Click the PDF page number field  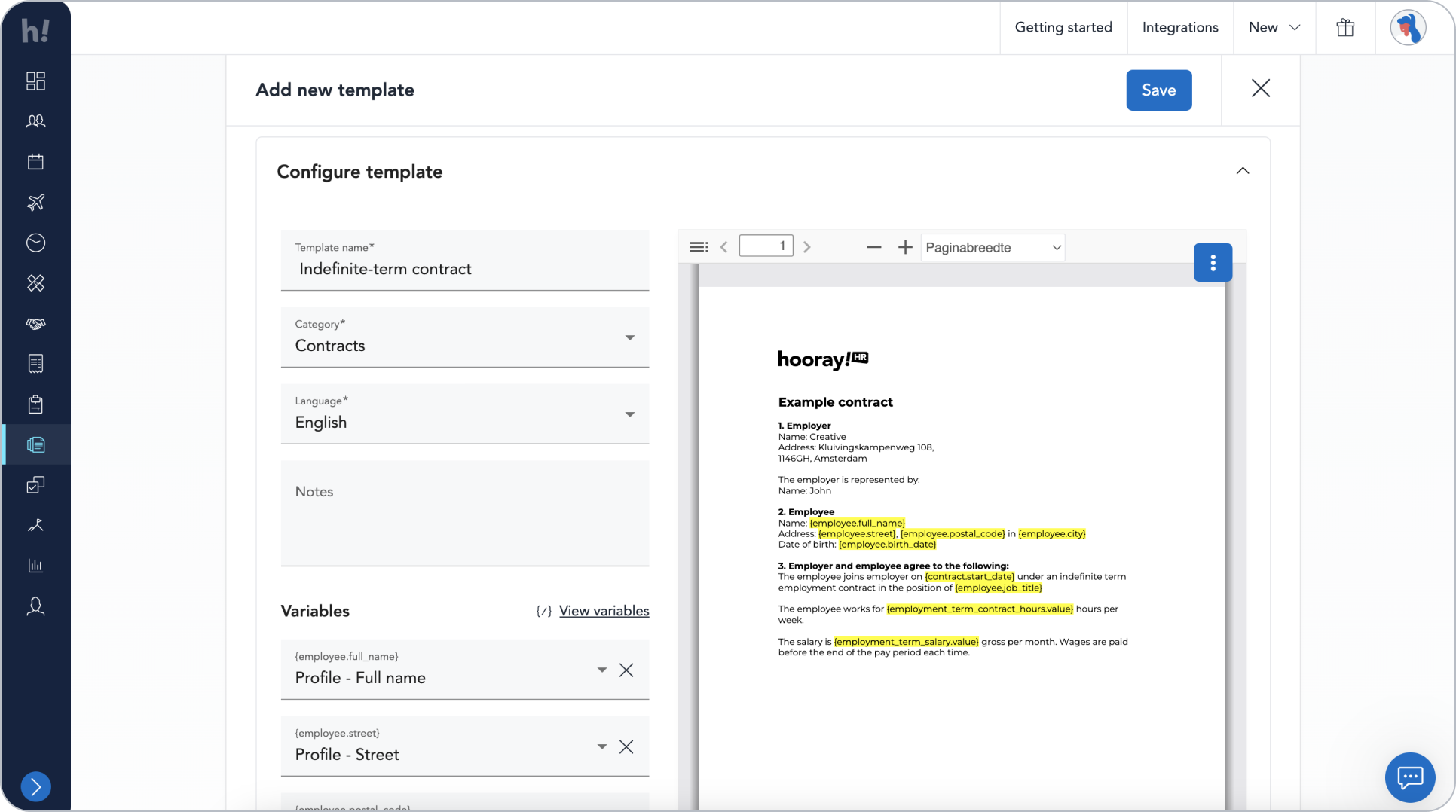coord(766,246)
